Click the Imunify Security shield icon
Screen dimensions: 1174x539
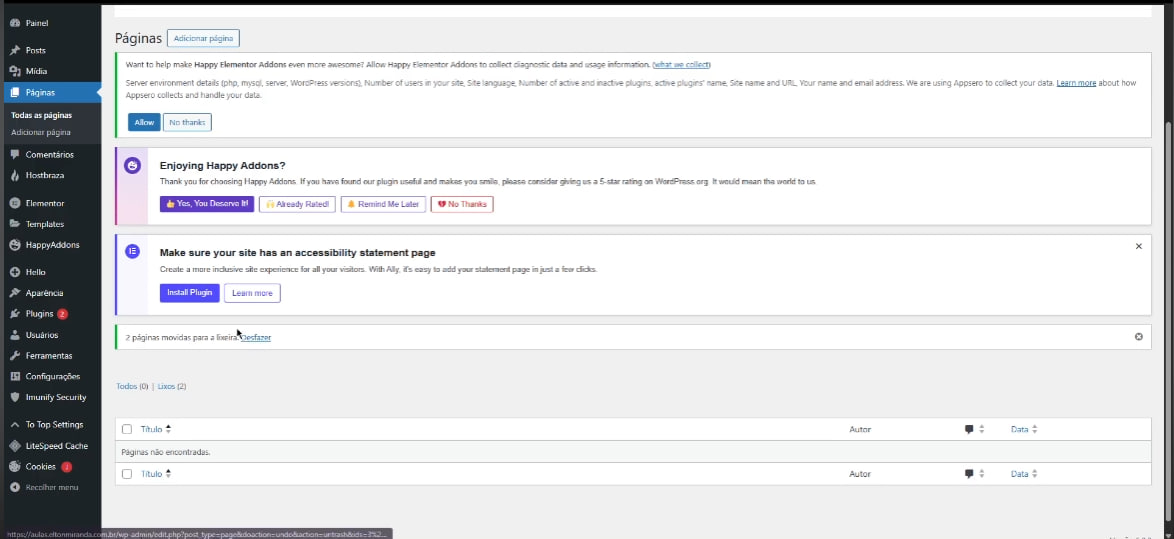[x=15, y=397]
